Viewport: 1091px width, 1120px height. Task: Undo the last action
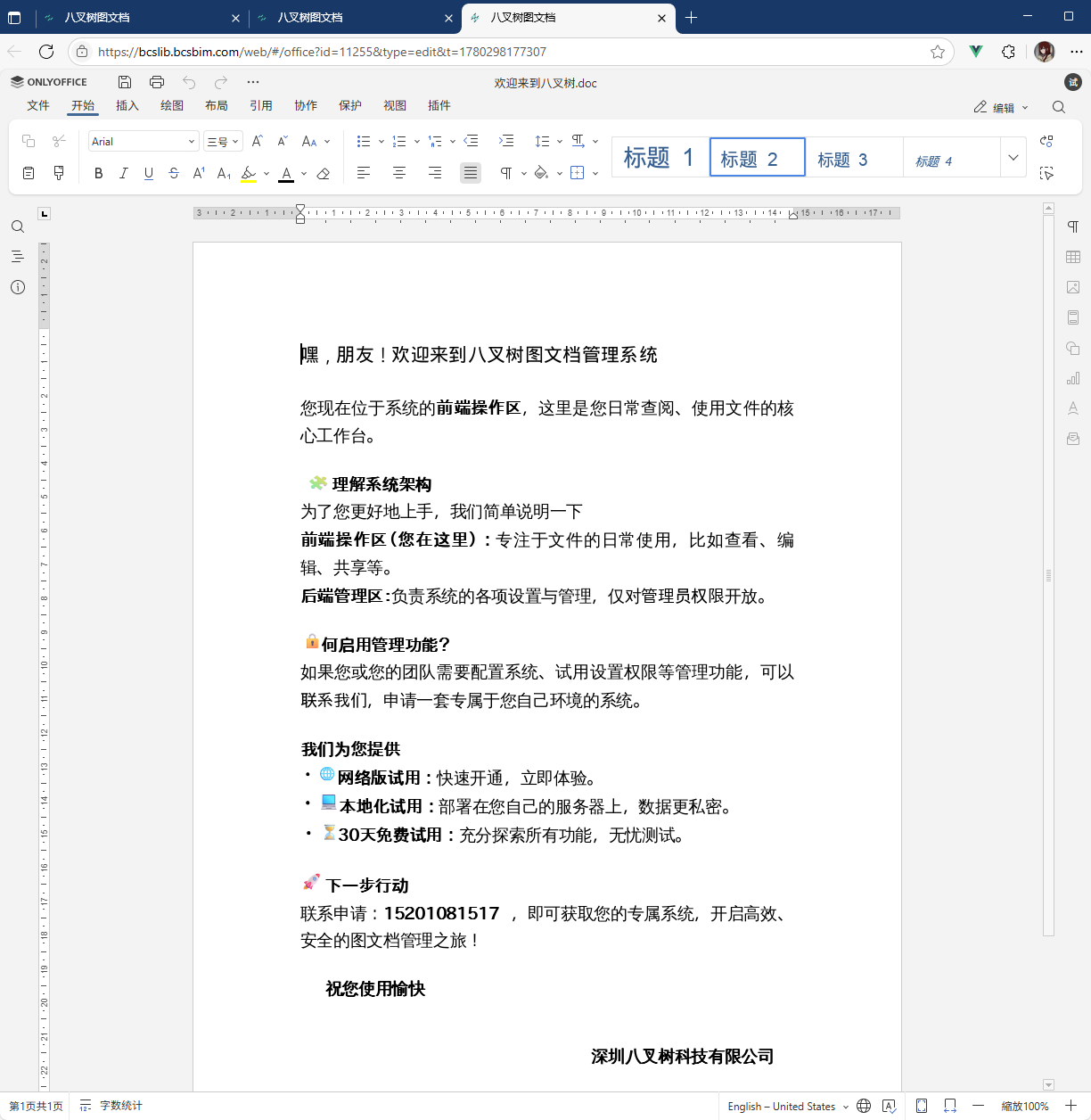click(189, 82)
